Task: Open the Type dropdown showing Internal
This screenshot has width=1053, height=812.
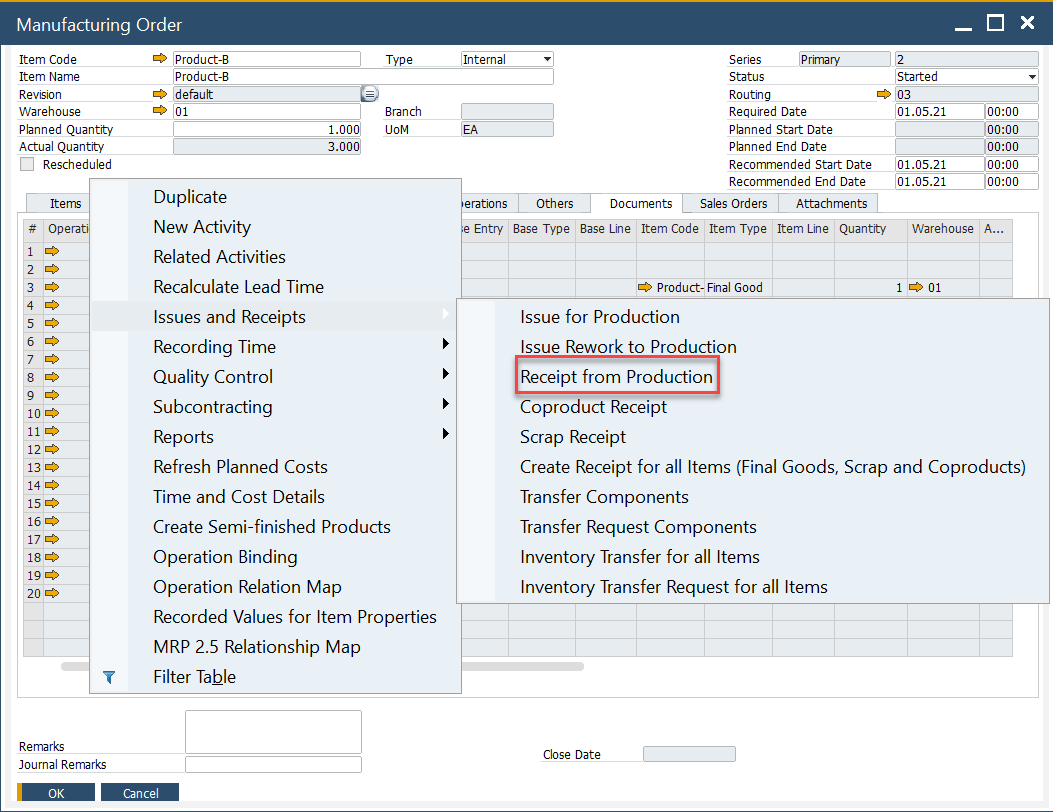Action: 548,58
